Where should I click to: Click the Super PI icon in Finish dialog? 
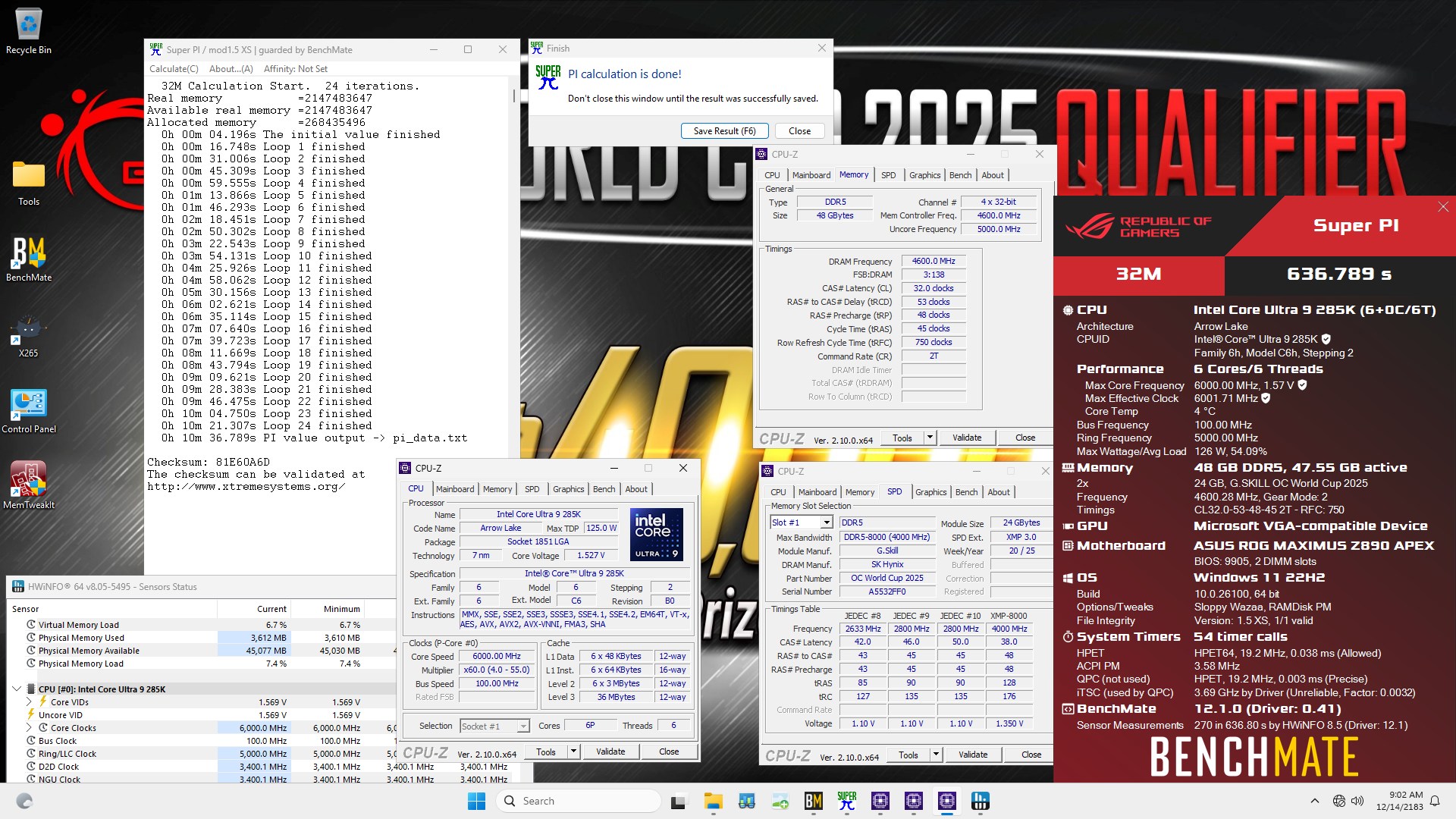(548, 77)
